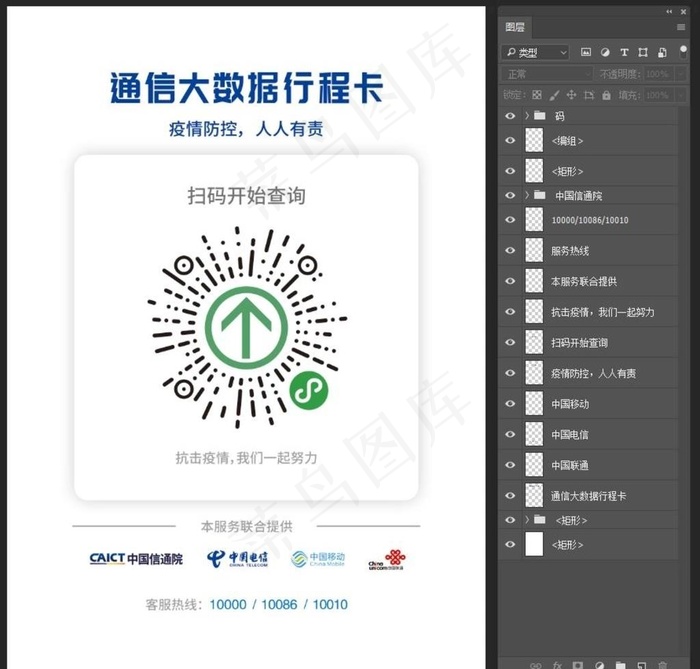Toggle visibility of 中国信通院 group
The image size is (700, 669).
pos(510,195)
